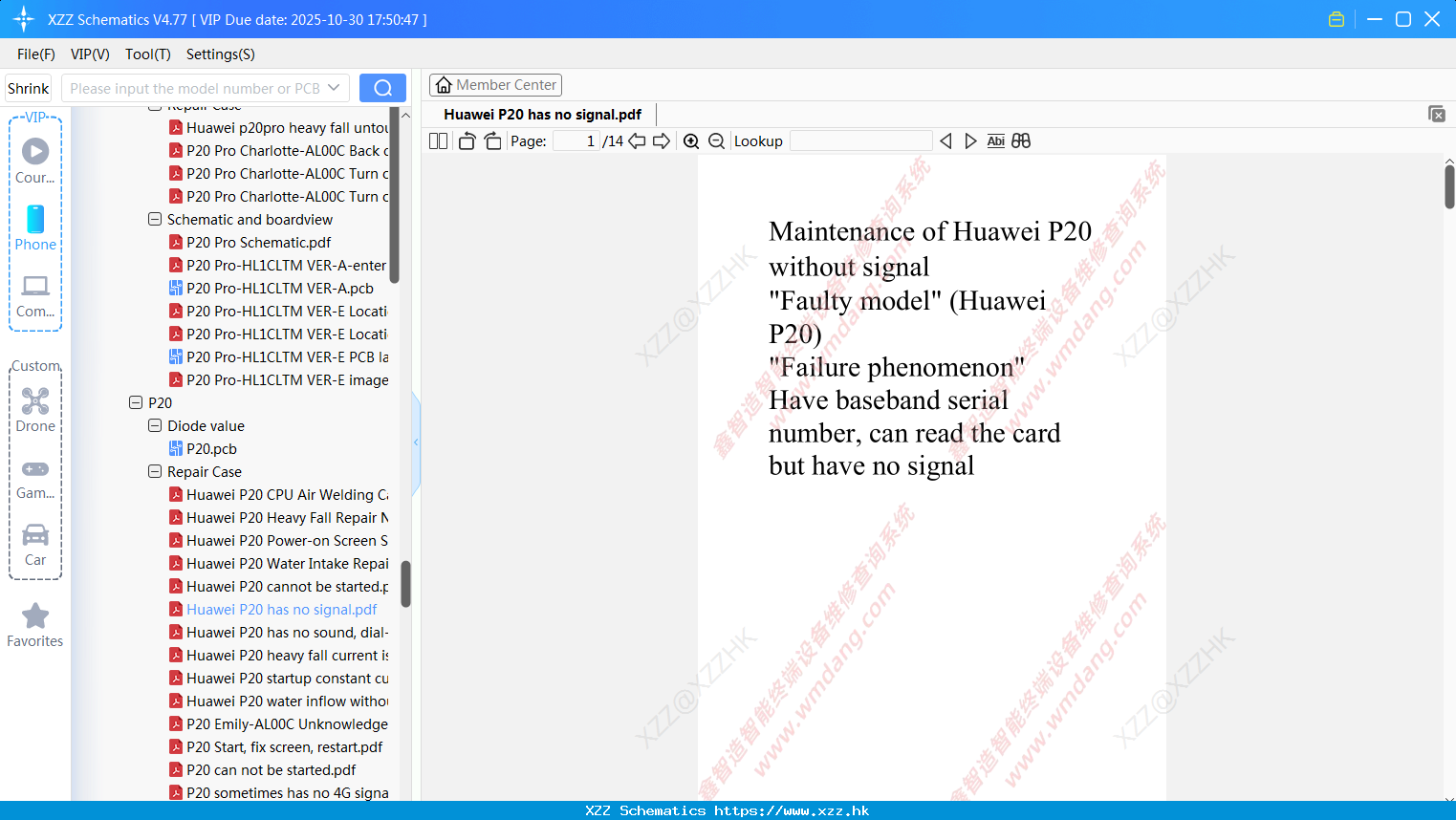The width and height of the screenshot is (1456, 820).
Task: Go to the next PDF page arrow
Action: coord(662,141)
